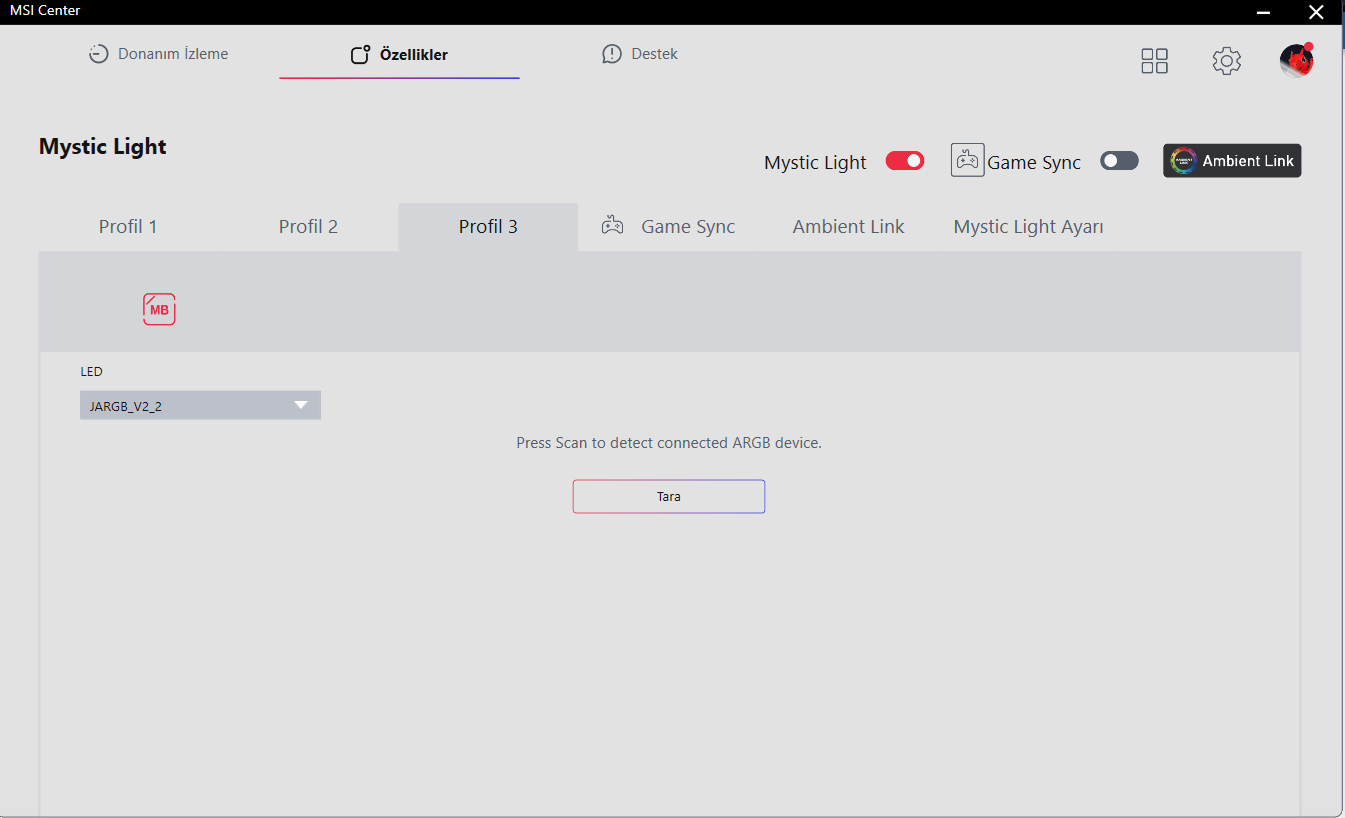Click the Destek support bubble icon
This screenshot has height=818, width=1345.
(612, 54)
